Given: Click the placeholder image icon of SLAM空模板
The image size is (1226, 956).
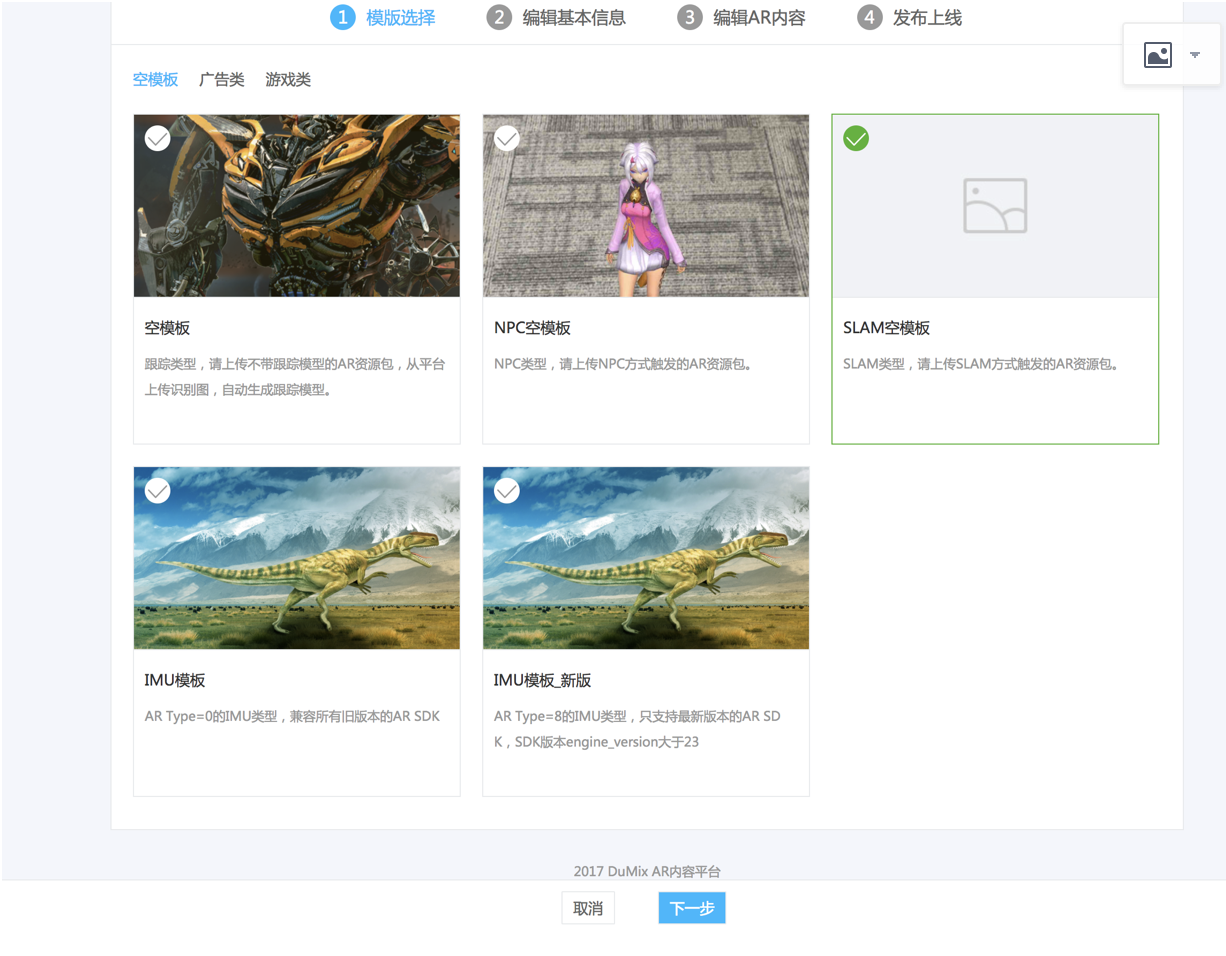Looking at the screenshot, I should pyautogui.click(x=995, y=206).
